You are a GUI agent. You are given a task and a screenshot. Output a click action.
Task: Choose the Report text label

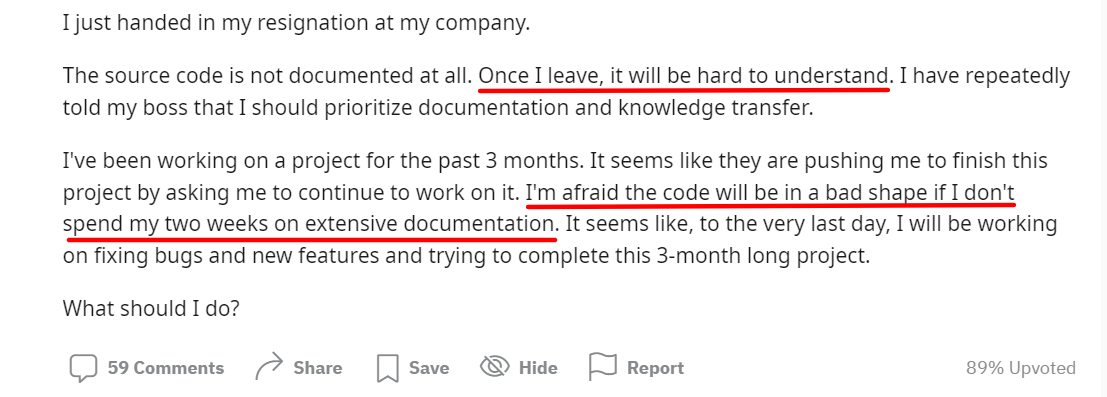tap(656, 368)
